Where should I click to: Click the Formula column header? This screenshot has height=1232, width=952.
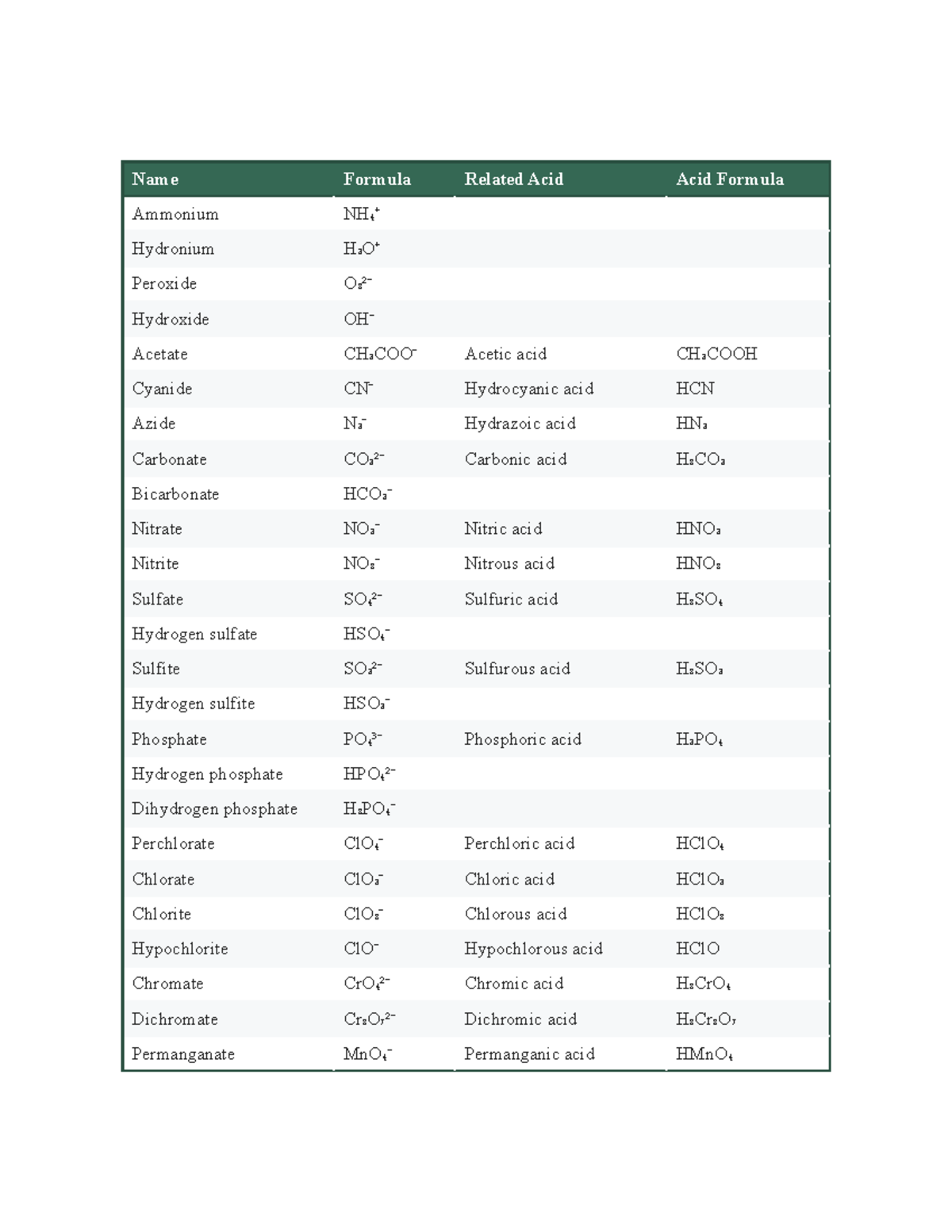click(377, 179)
